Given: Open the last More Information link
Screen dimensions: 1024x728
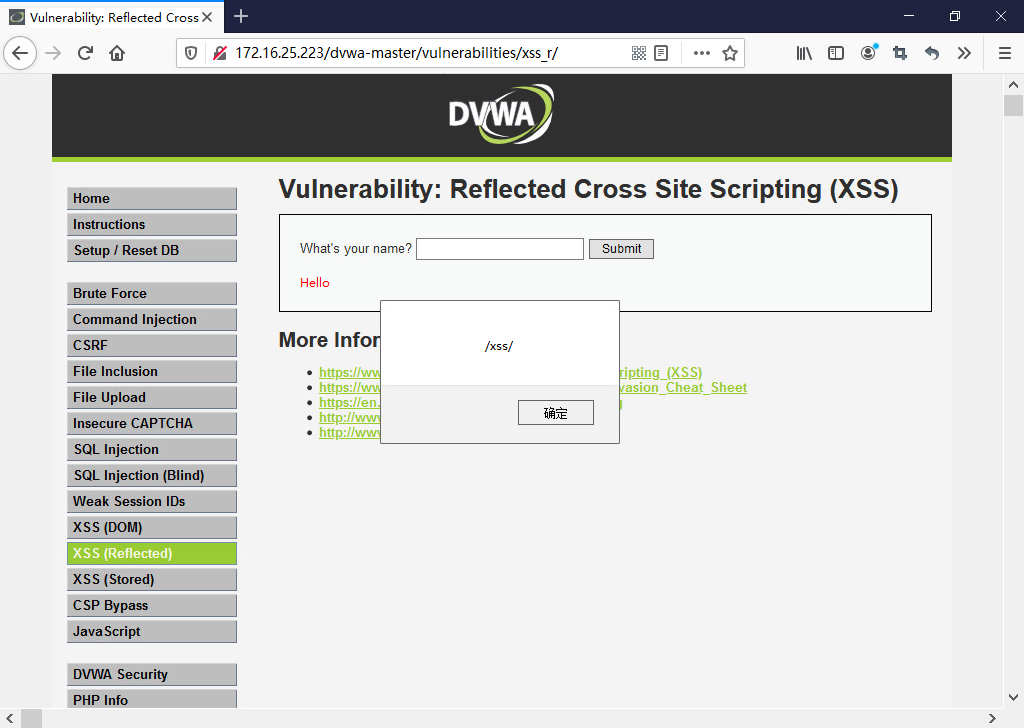Looking at the screenshot, I should click(x=349, y=432).
